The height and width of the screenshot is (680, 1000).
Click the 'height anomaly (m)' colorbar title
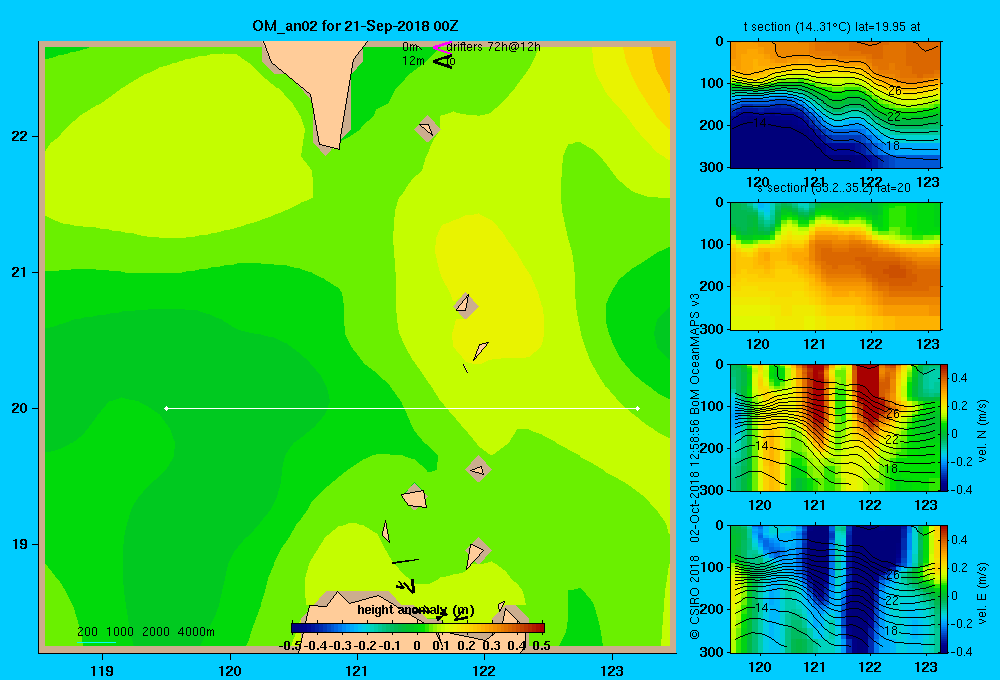click(x=416, y=610)
